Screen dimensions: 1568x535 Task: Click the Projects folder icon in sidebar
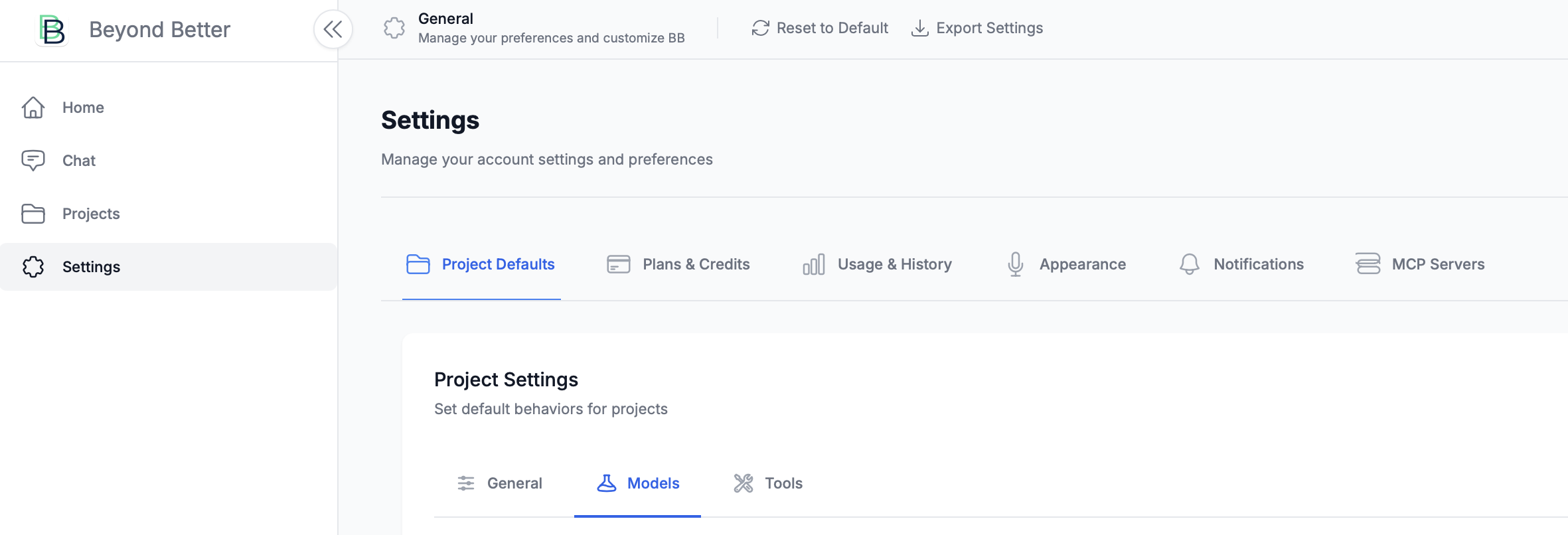pyautogui.click(x=33, y=214)
